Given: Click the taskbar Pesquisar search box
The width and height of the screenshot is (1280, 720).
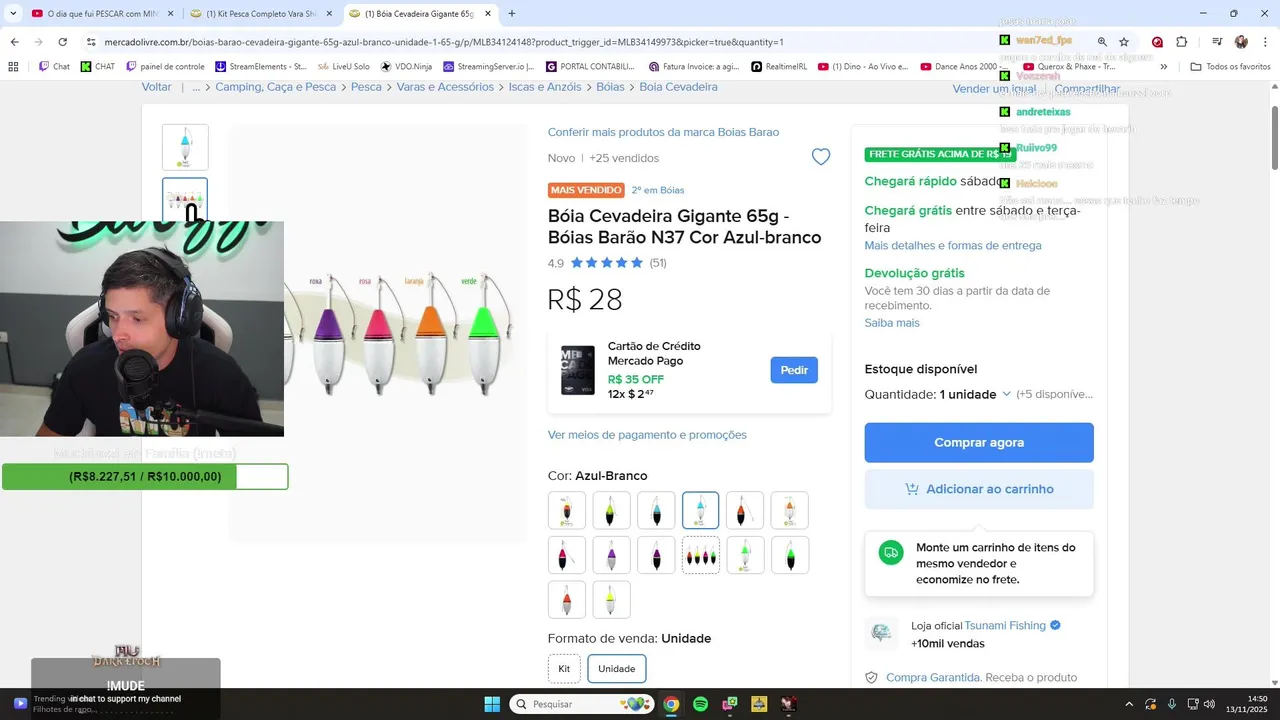Looking at the screenshot, I should (x=581, y=704).
